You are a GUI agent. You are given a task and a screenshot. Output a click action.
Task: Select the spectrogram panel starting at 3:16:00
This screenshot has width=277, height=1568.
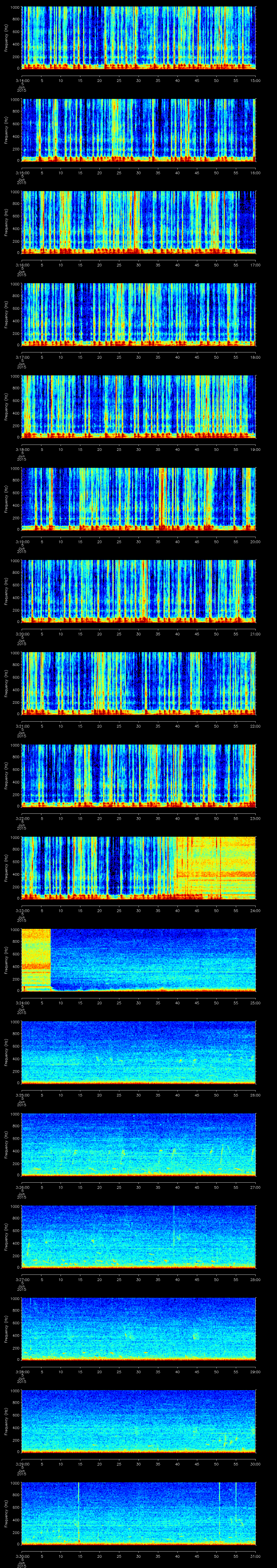pyautogui.click(x=139, y=222)
